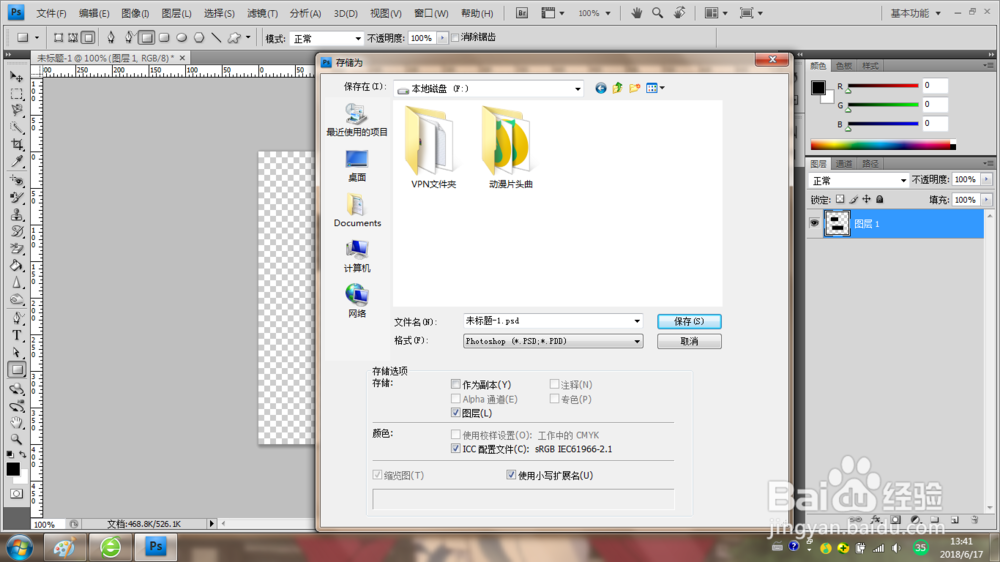This screenshot has width=1000, height=562.
Task: Select the Zoom tool in toolbox
Action: pyautogui.click(x=17, y=439)
